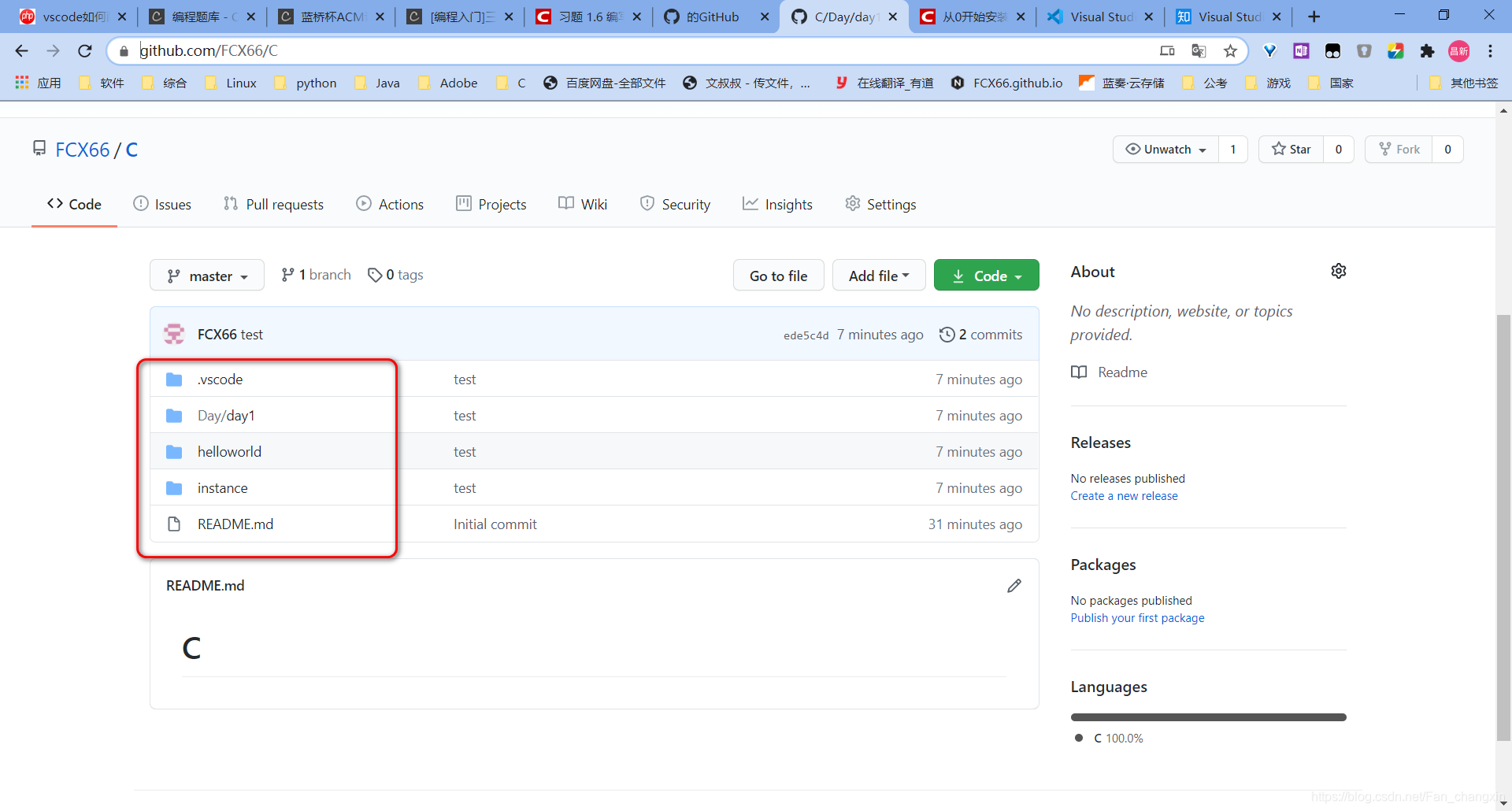Image resolution: width=1512 pixels, height=811 pixels.
Task: Open commit history via the clock icon
Action: pos(947,334)
